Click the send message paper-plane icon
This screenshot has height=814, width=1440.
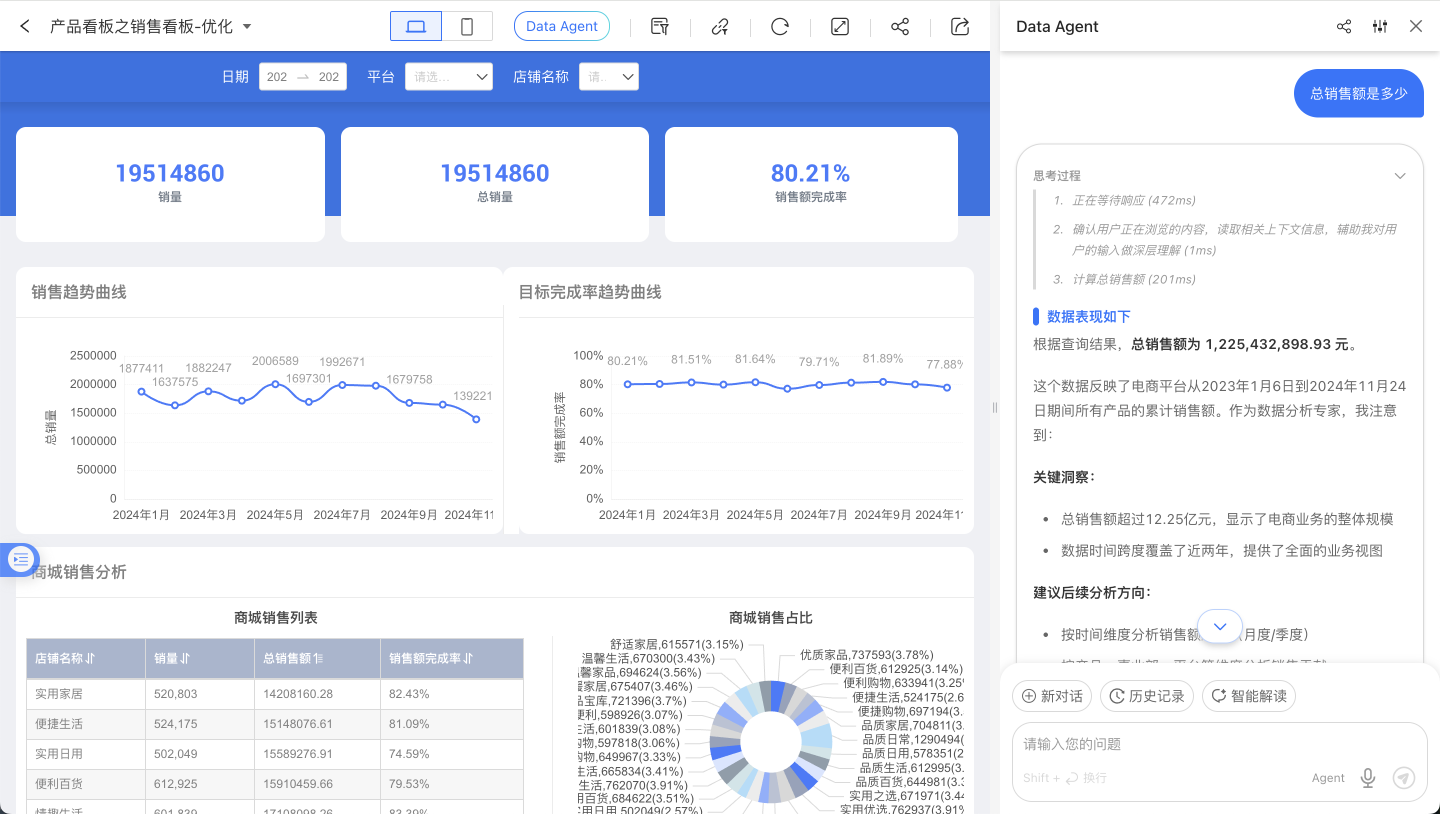tap(1404, 777)
